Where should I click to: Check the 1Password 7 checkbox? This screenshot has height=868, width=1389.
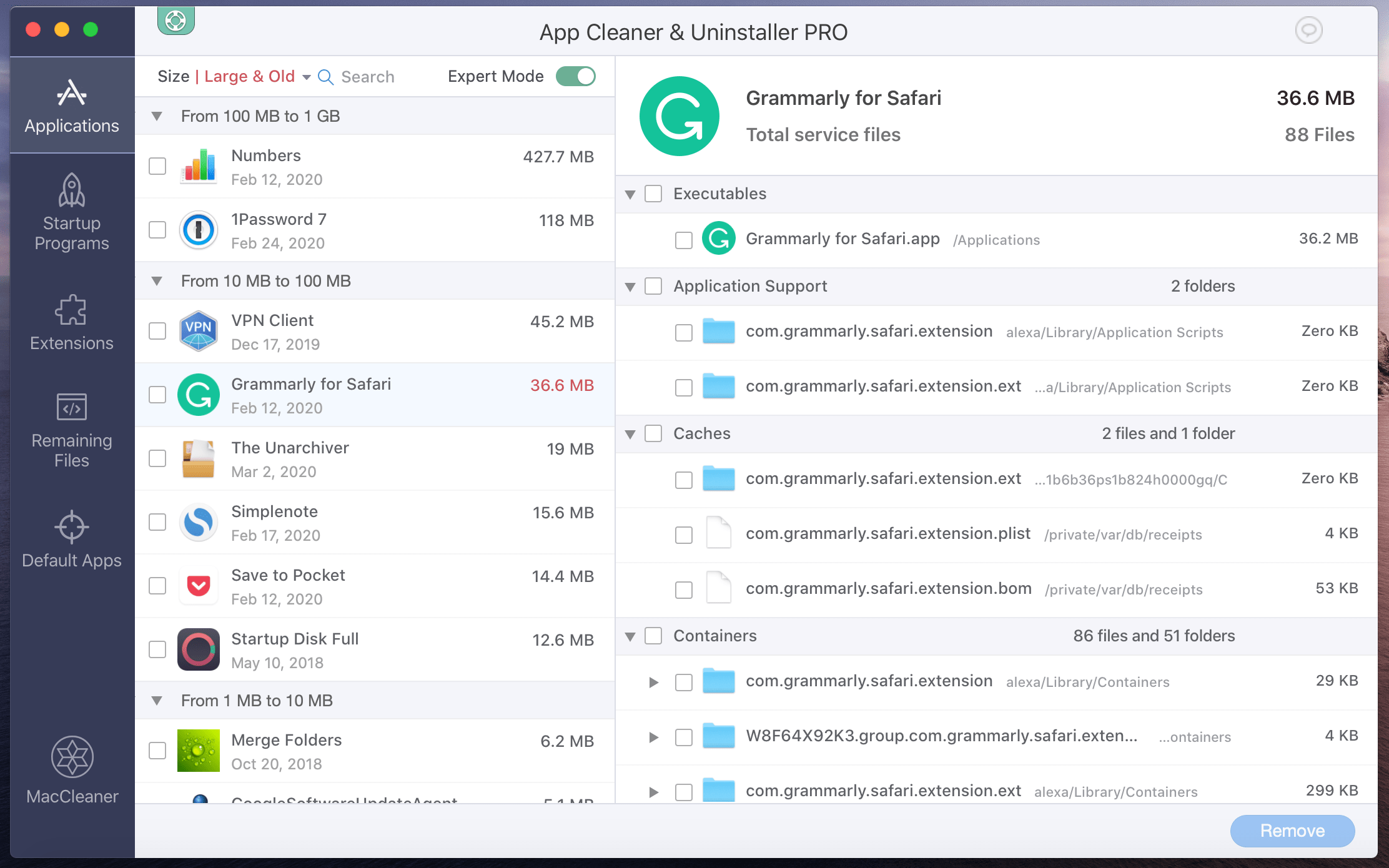pyautogui.click(x=157, y=230)
